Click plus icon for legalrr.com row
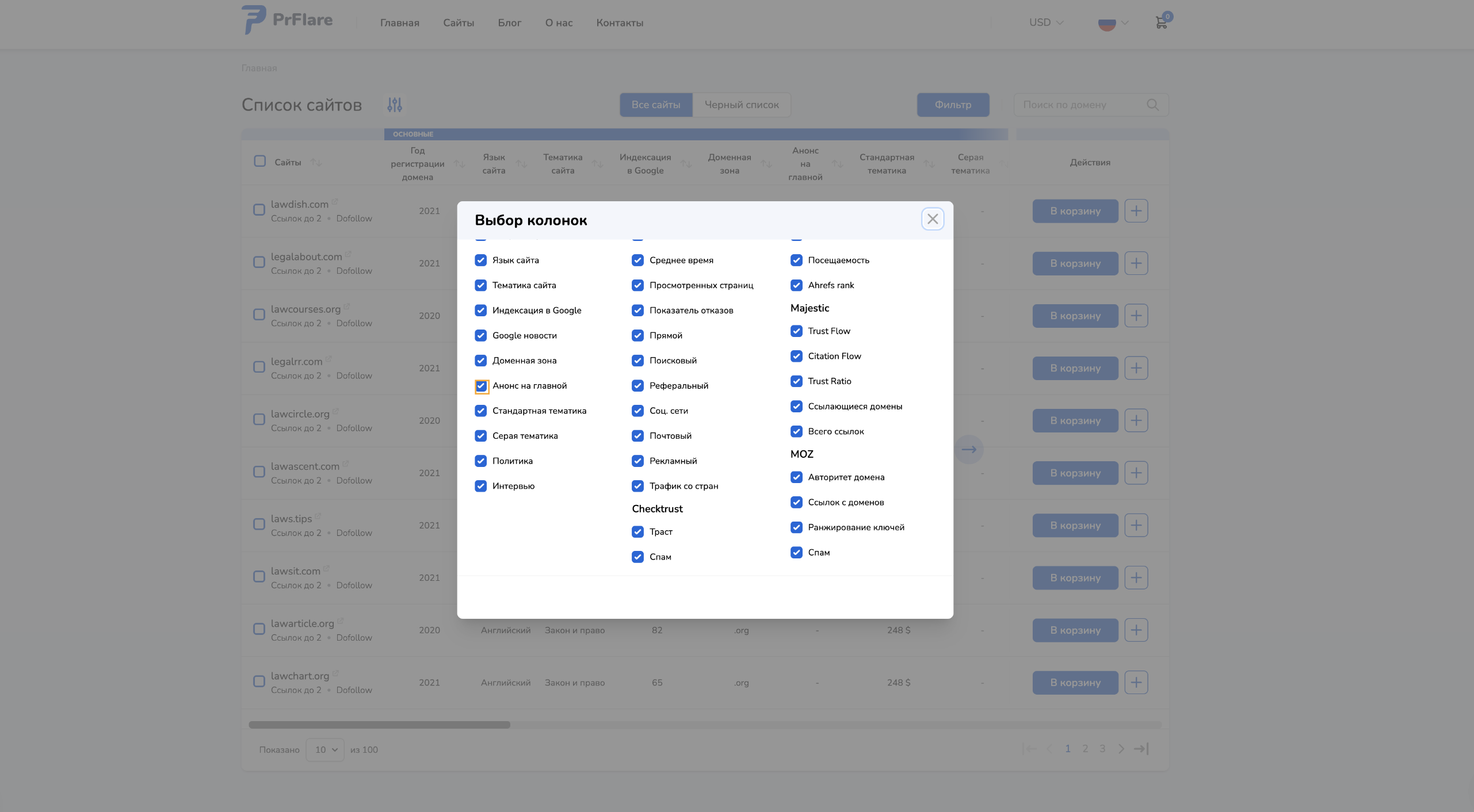Viewport: 1474px width, 812px height. point(1136,368)
